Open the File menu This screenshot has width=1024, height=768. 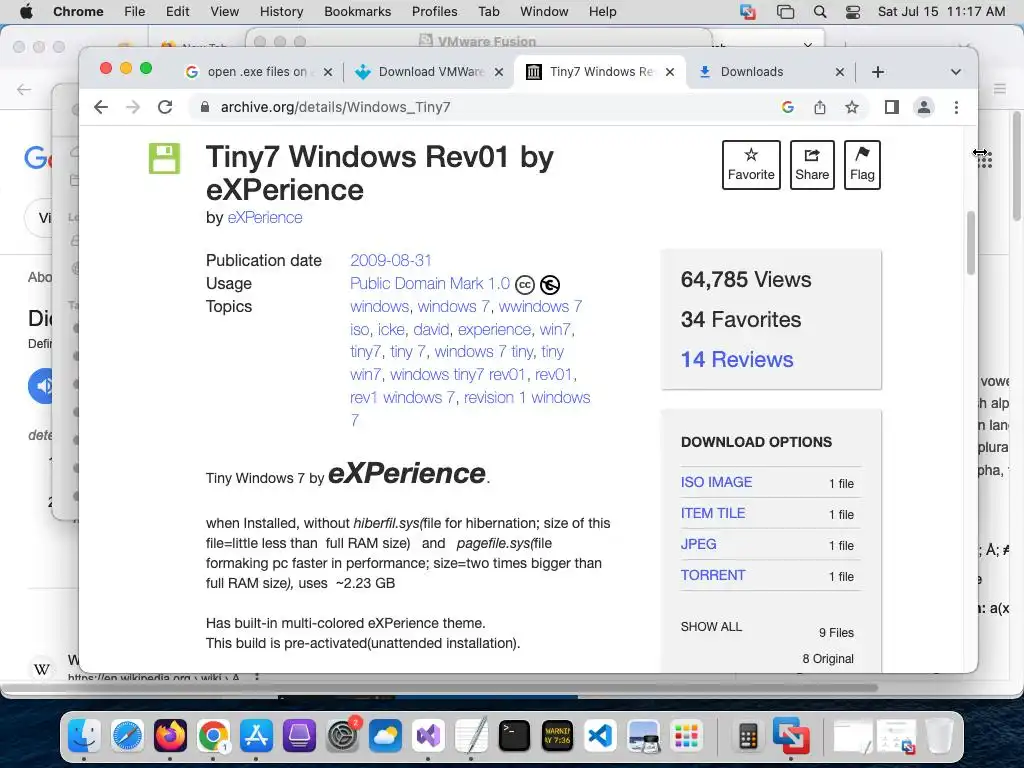pyautogui.click(x=135, y=12)
